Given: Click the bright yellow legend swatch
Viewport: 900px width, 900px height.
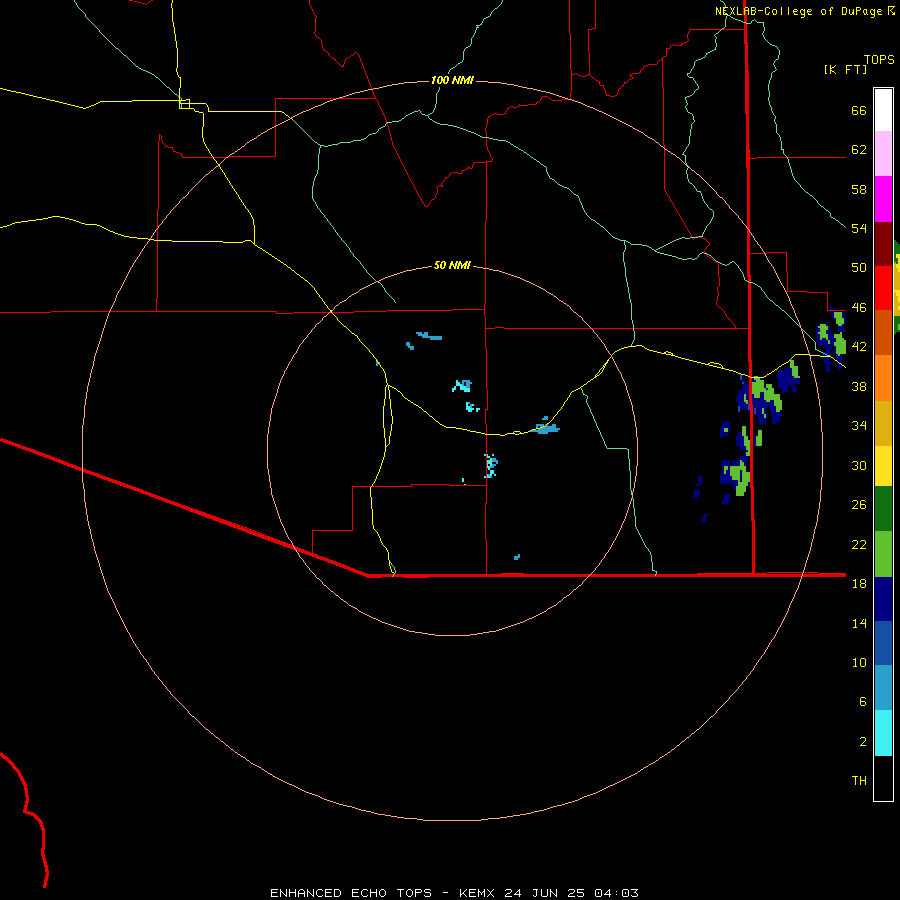Looking at the screenshot, I should click(883, 465).
